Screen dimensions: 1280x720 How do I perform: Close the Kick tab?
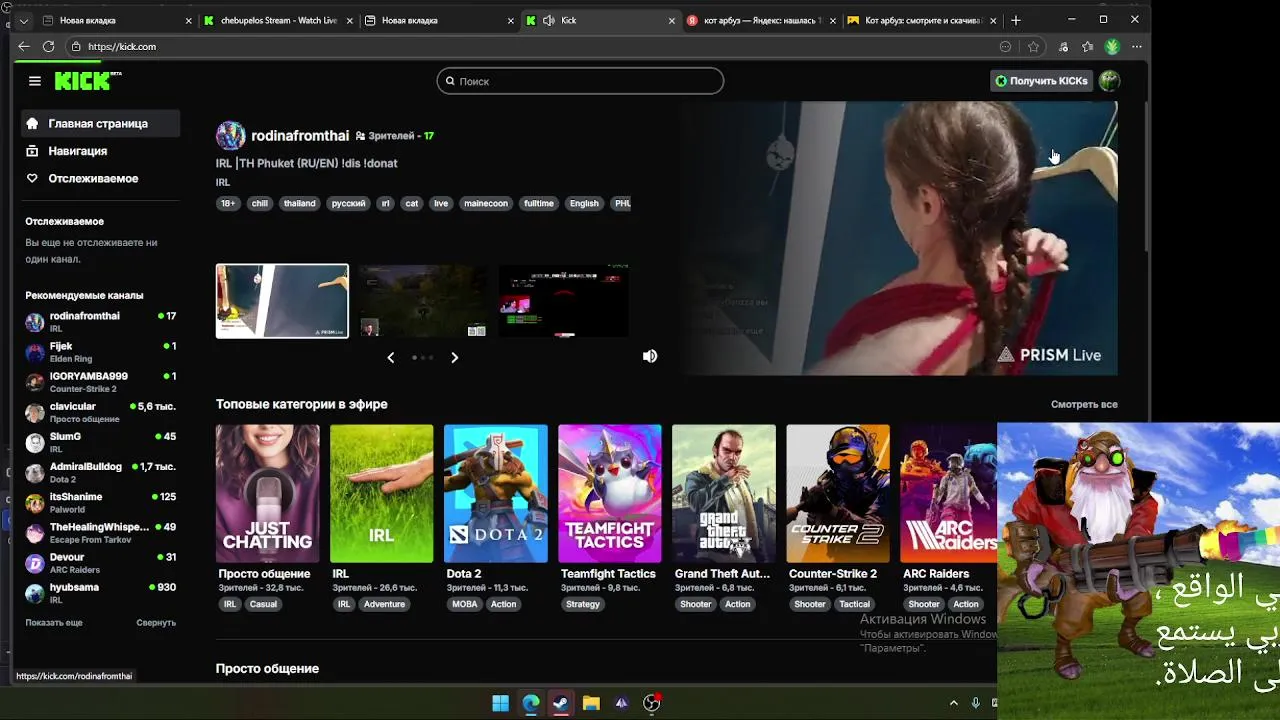click(672, 20)
